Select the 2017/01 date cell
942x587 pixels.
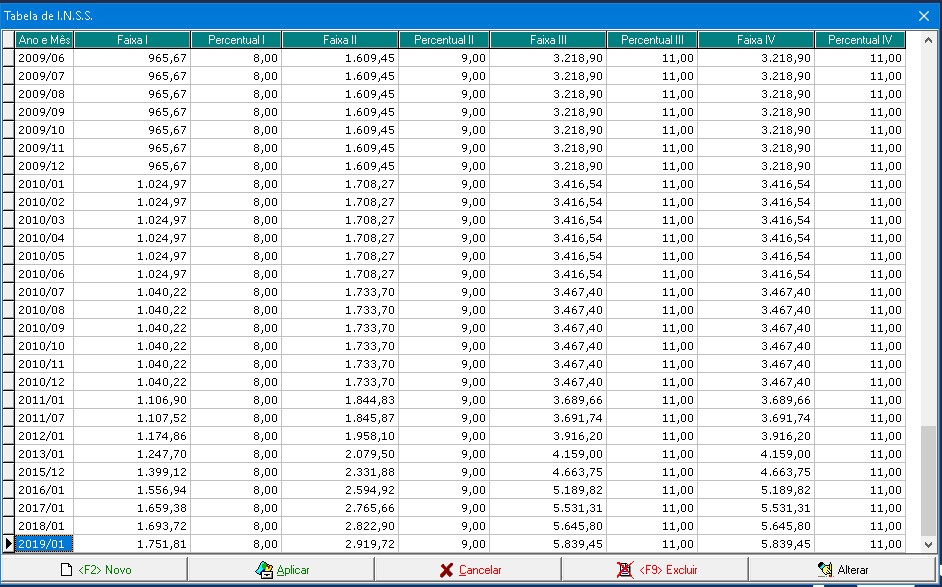pos(44,508)
